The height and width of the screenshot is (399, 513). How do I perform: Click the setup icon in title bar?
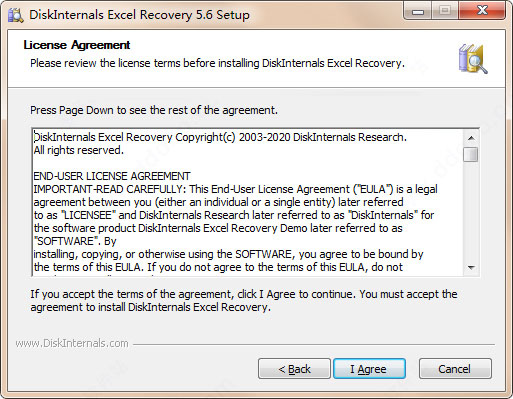(15, 15)
